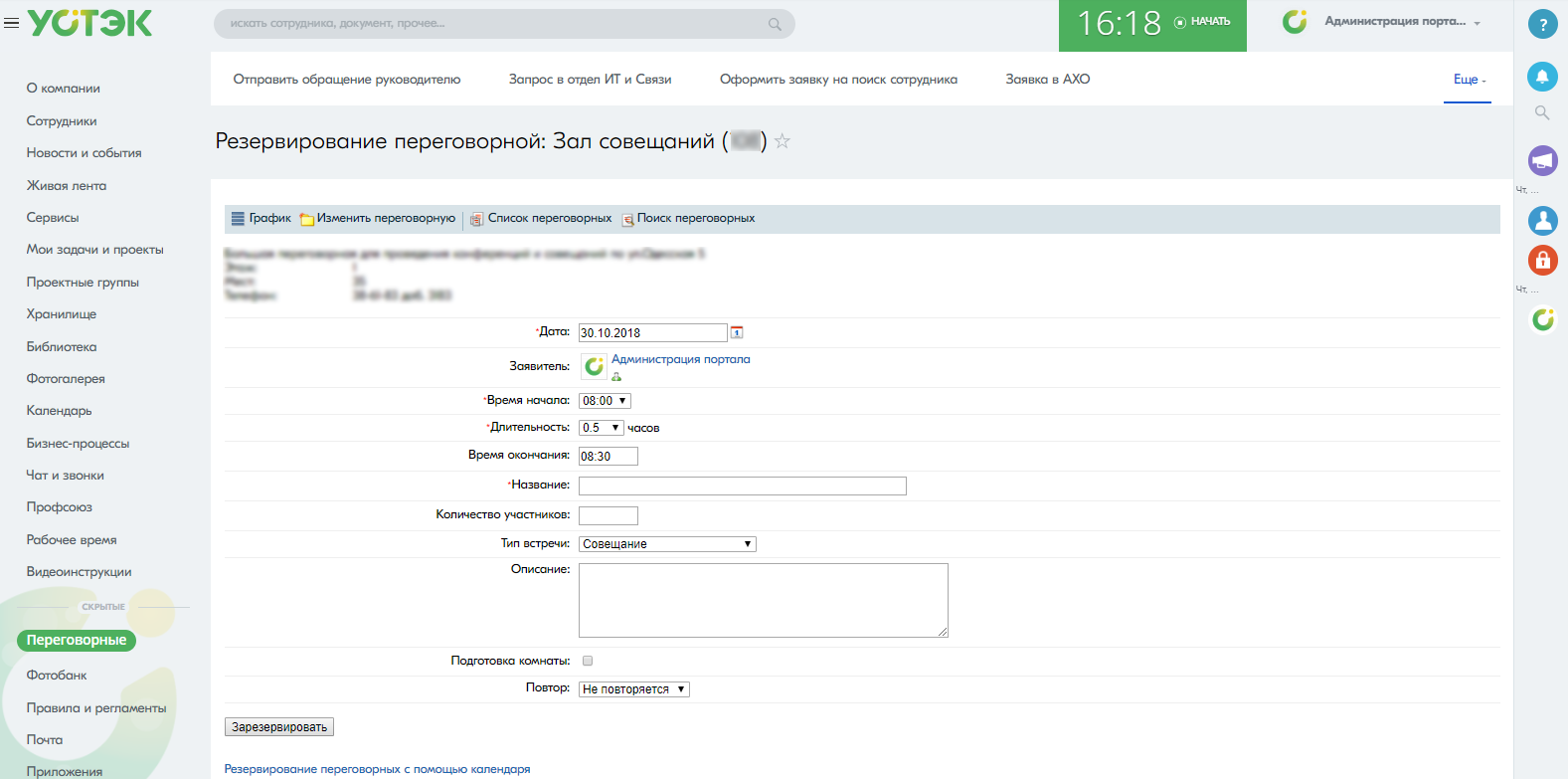Open the Тип встречи dropdown
The image size is (1568, 779).
coord(667,544)
